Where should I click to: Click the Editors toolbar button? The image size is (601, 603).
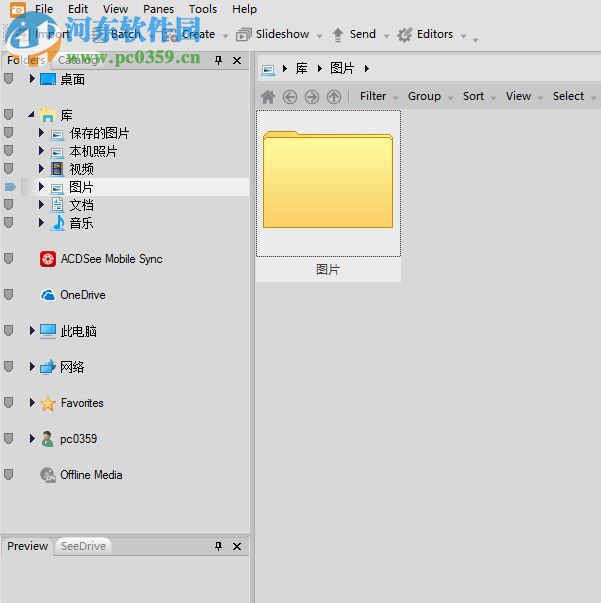pyautogui.click(x=425, y=34)
